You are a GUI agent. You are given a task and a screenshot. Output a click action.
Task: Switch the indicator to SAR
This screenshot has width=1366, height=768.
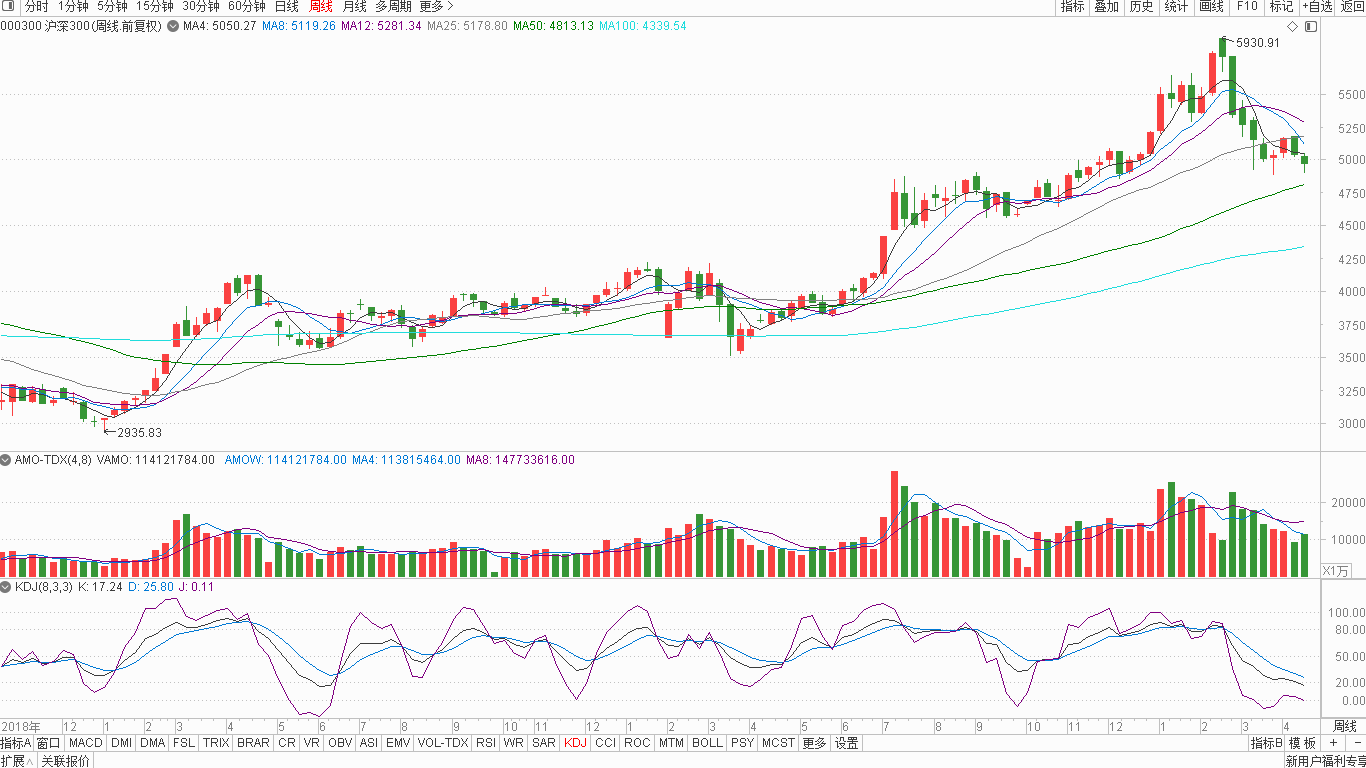(544, 743)
